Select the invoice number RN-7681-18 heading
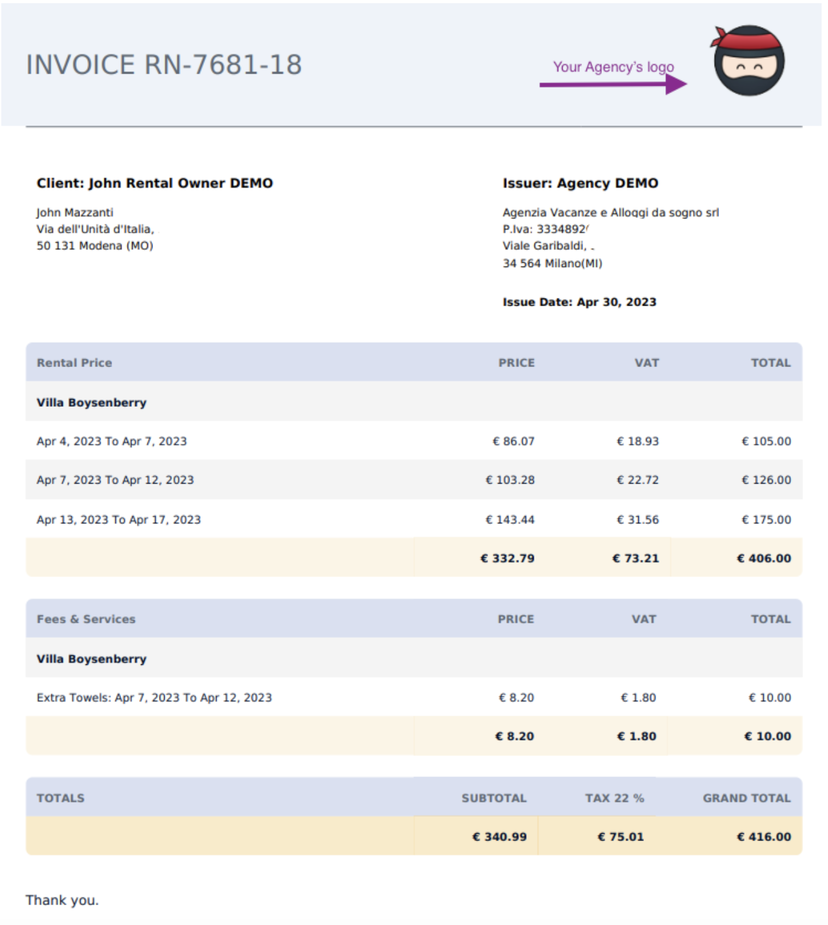The width and height of the screenshot is (828, 925). tap(165, 64)
